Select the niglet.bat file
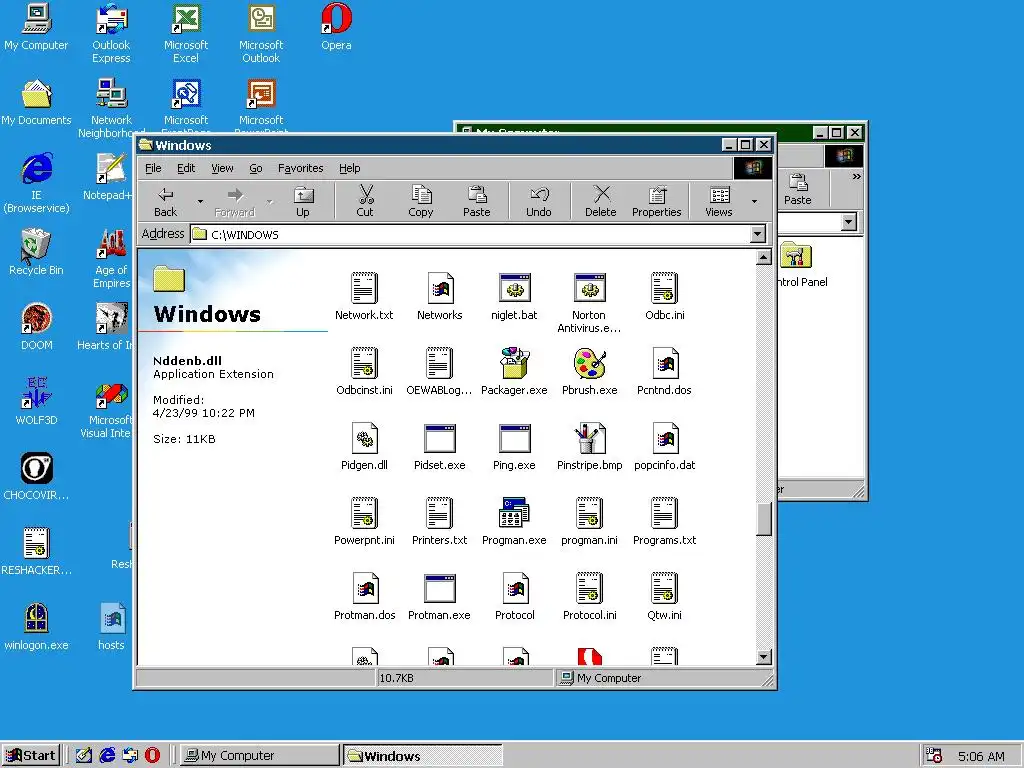 click(x=514, y=296)
